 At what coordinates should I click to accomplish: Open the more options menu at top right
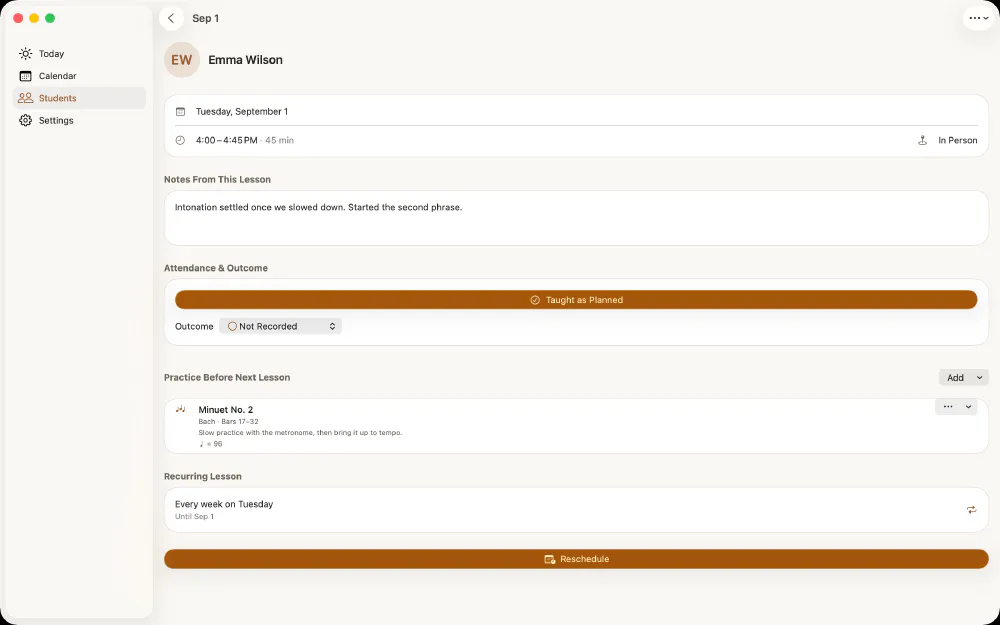[x=978, y=18]
